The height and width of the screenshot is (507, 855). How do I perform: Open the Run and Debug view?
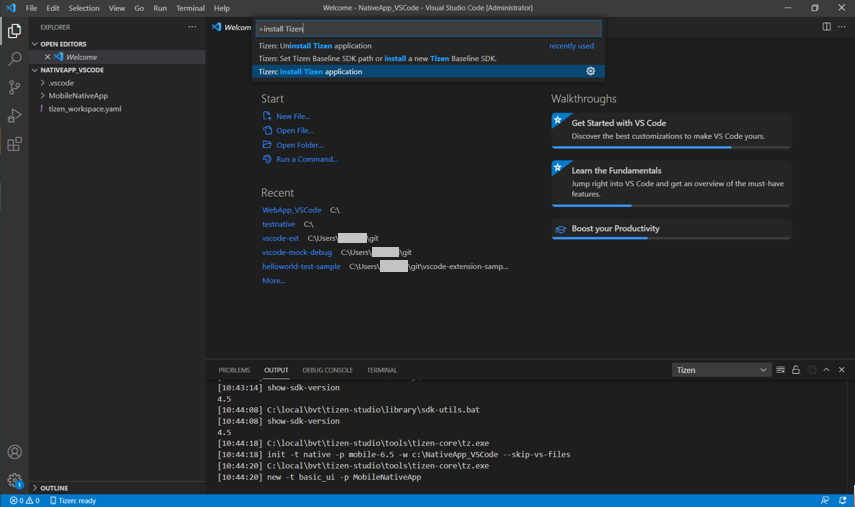[x=14, y=116]
